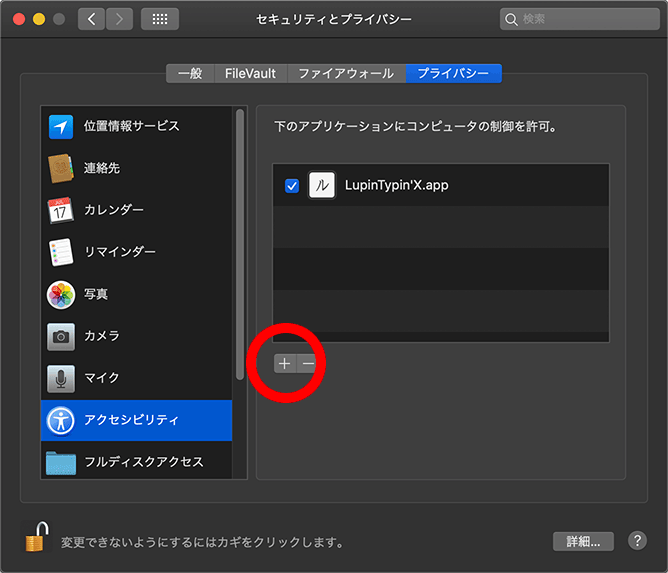Viewport: 668px width, 573px height.
Task: Click the マイク microphone icon
Action: tap(60, 378)
